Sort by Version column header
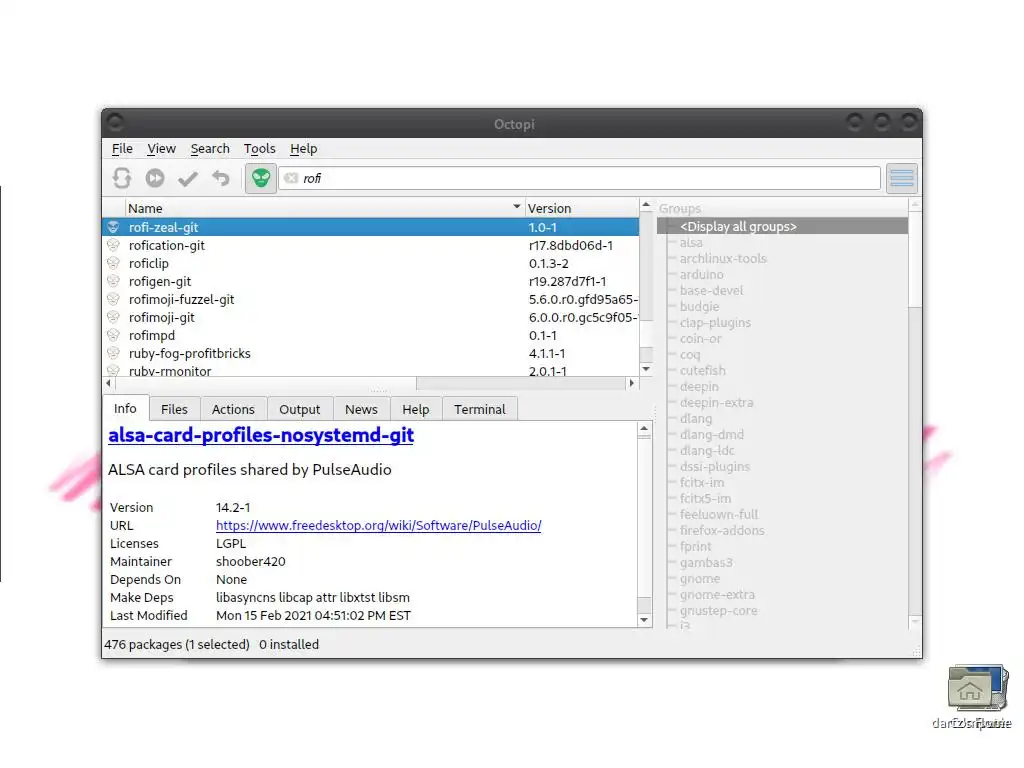This screenshot has height=768, width=1024. (581, 208)
